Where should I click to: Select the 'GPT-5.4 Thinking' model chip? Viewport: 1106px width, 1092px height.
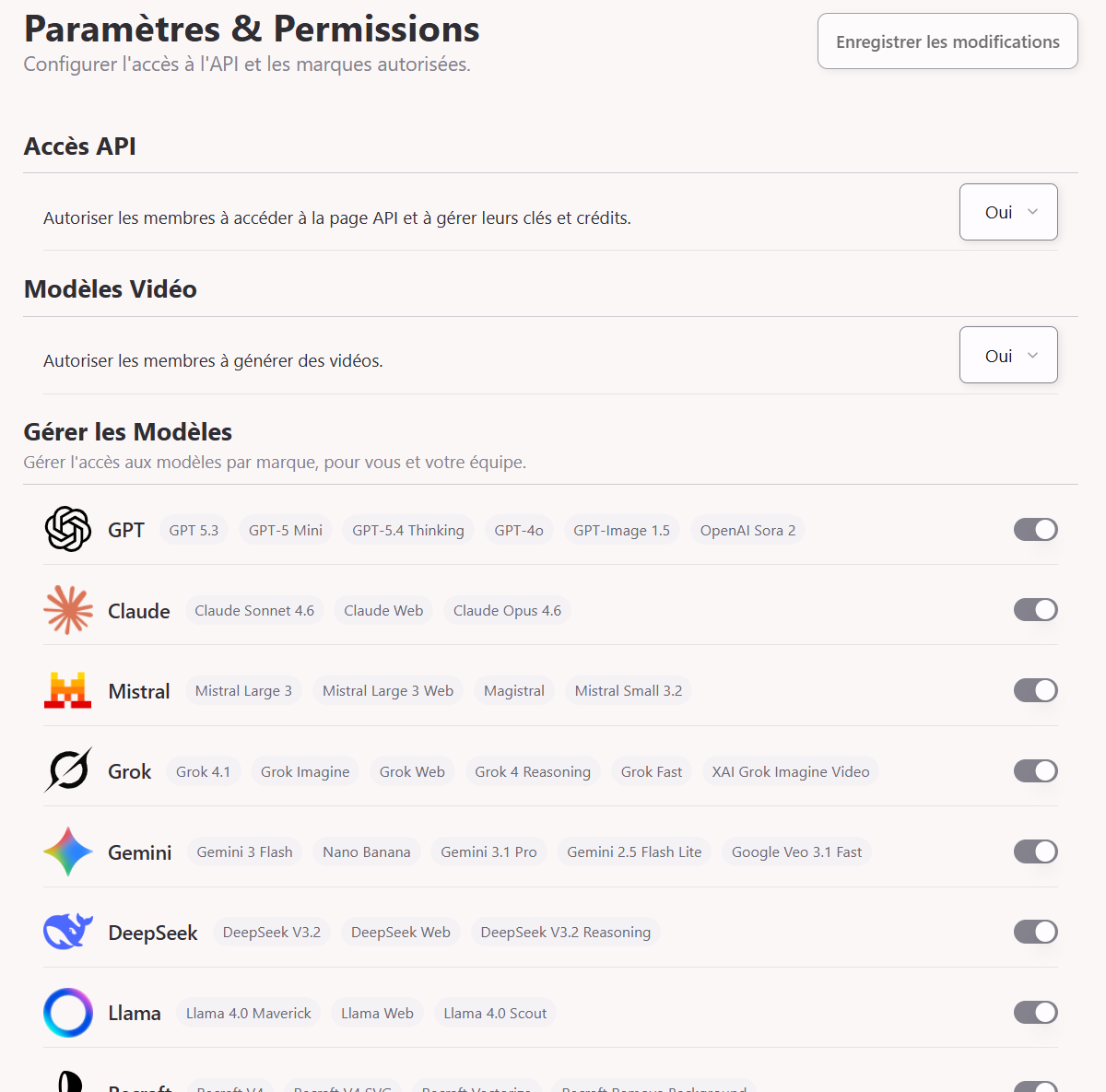[407, 530]
